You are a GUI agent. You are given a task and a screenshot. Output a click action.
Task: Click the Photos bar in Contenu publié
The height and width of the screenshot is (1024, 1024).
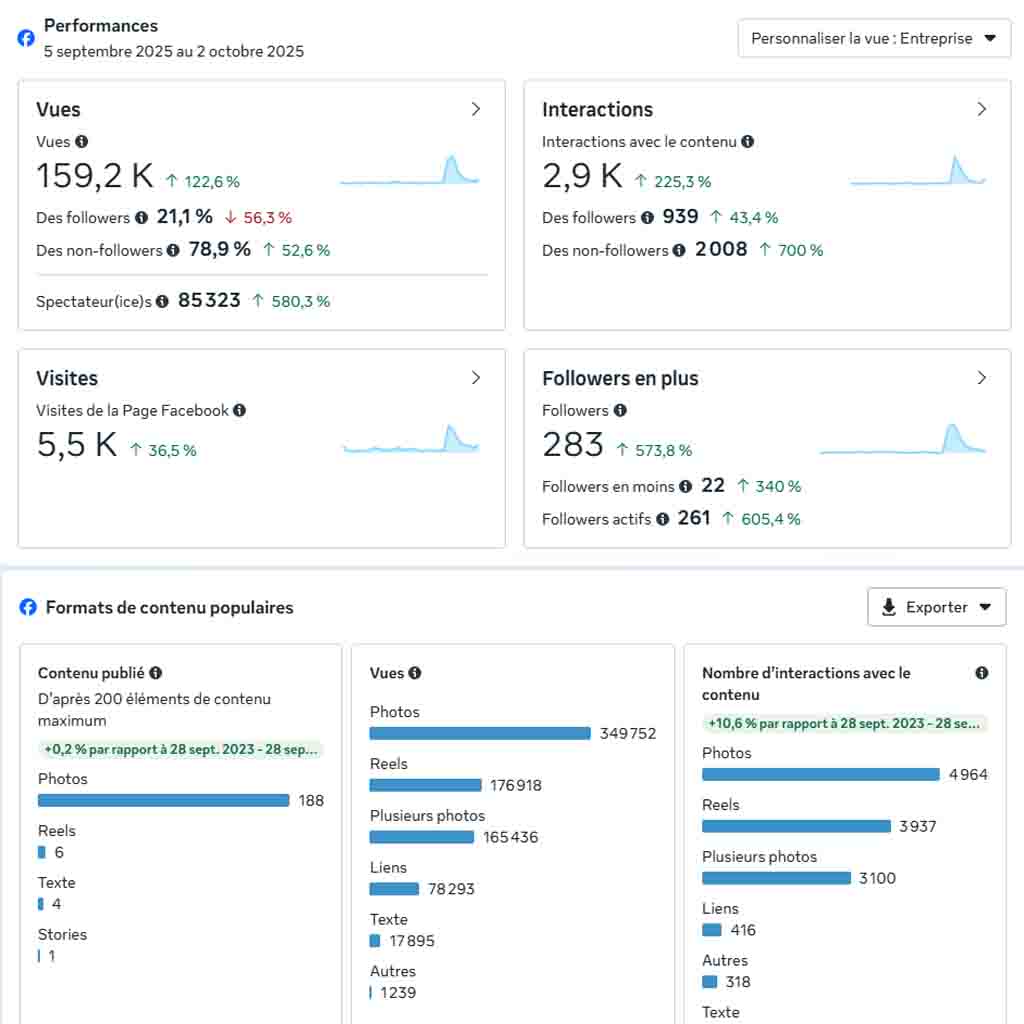[163, 801]
